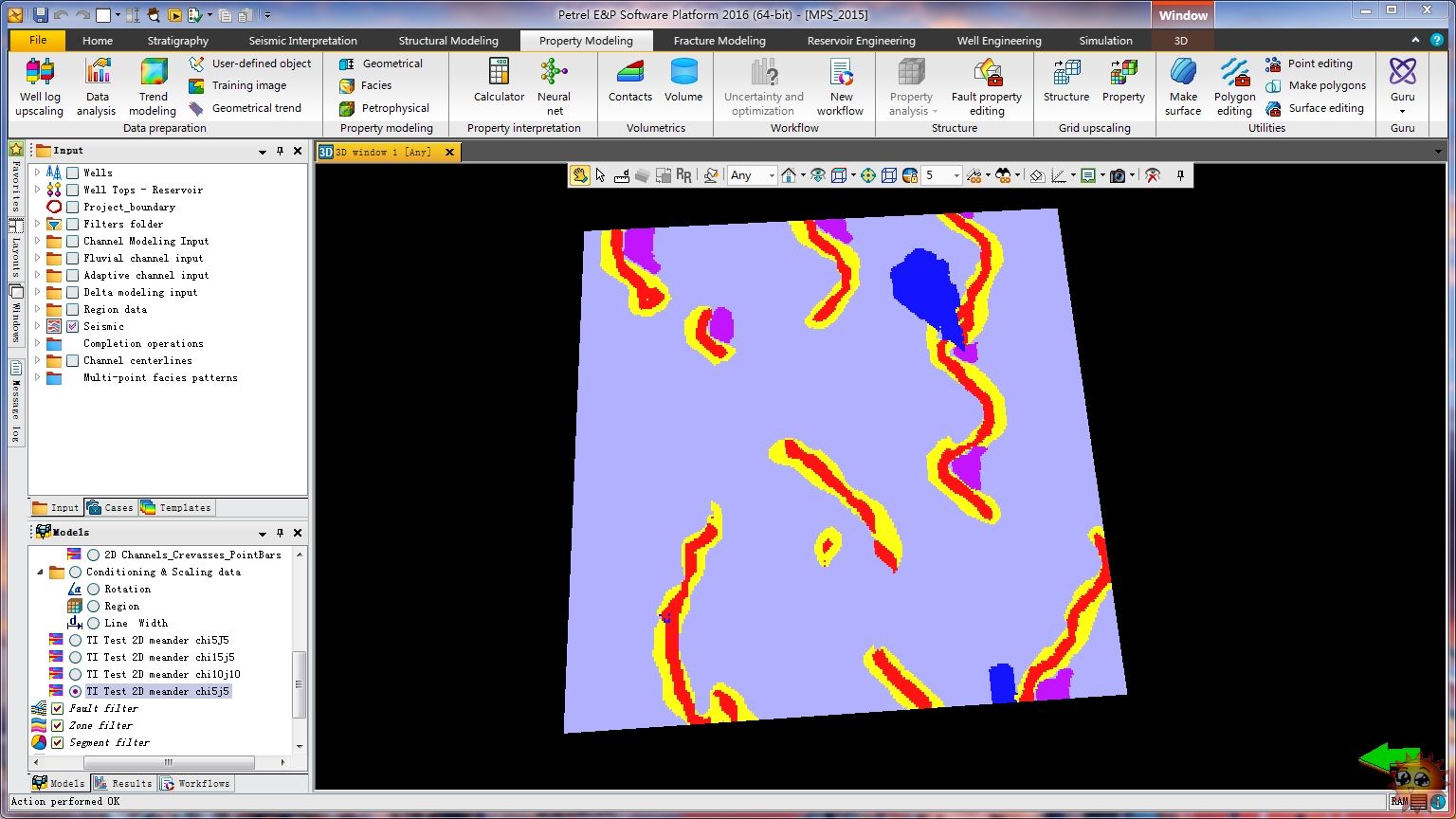1456x819 pixels.
Task: Click the binoculars find icon
Action: [1003, 175]
